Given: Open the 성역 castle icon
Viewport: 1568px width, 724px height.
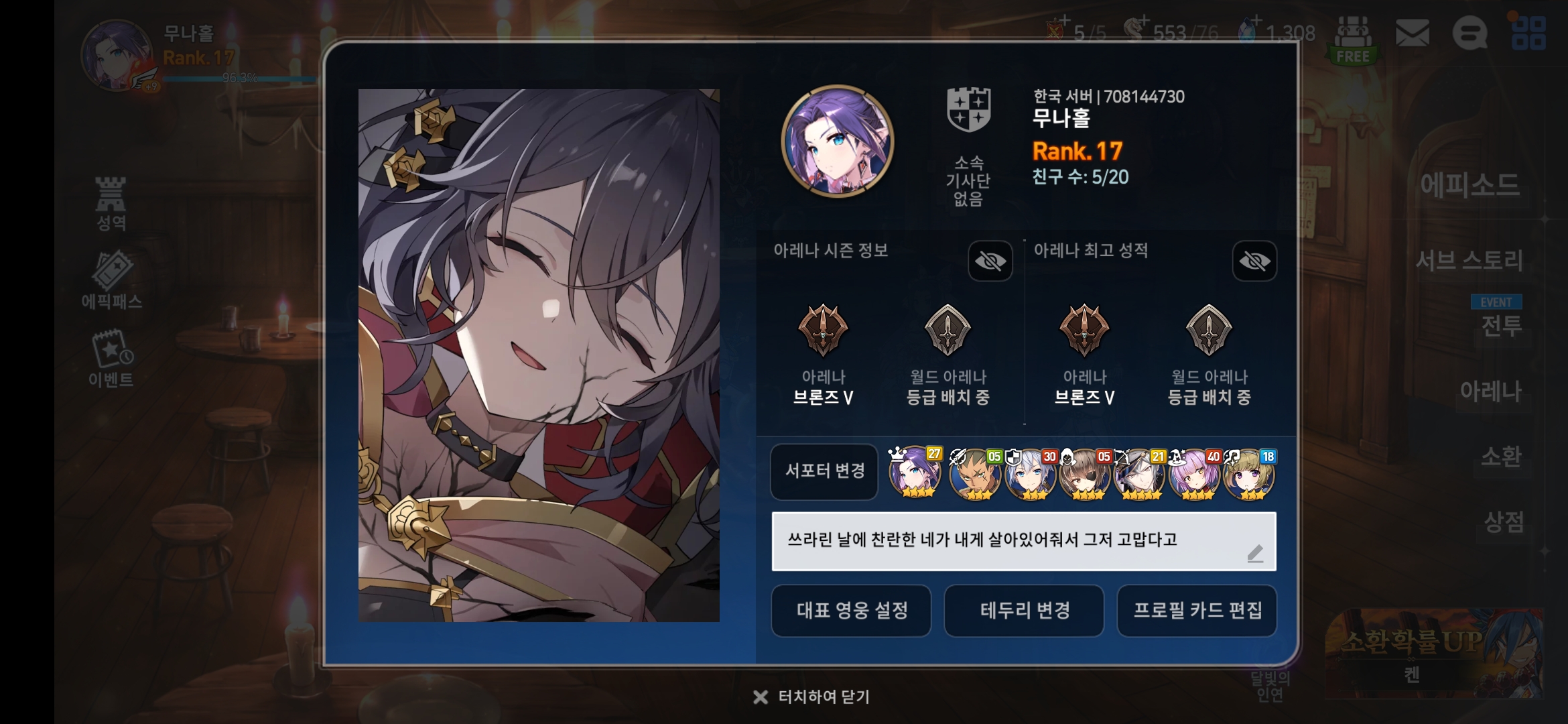Looking at the screenshot, I should pyautogui.click(x=111, y=204).
